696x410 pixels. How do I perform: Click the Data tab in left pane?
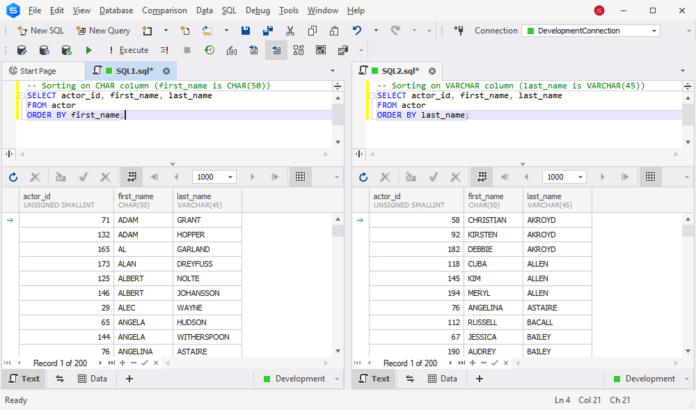point(93,378)
